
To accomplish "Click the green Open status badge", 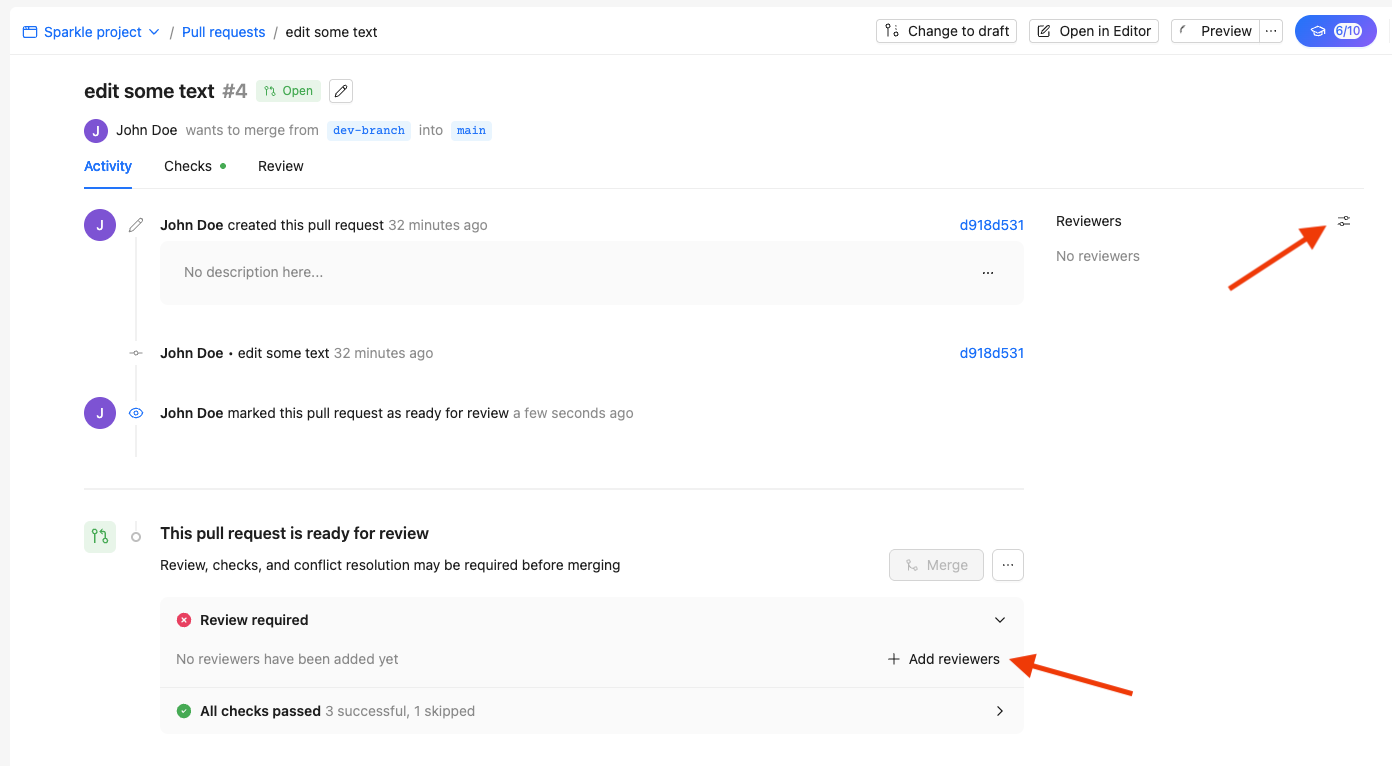I will tap(289, 91).
